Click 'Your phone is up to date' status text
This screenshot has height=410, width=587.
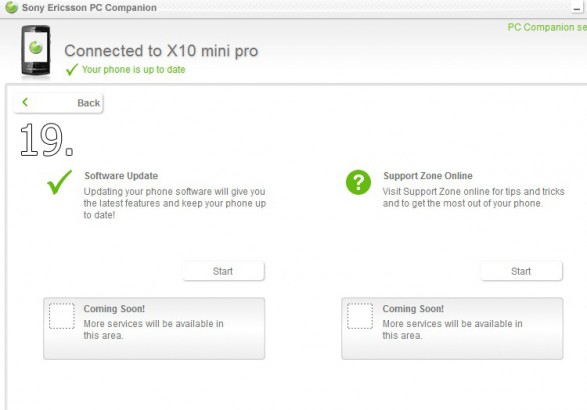[x=134, y=70]
